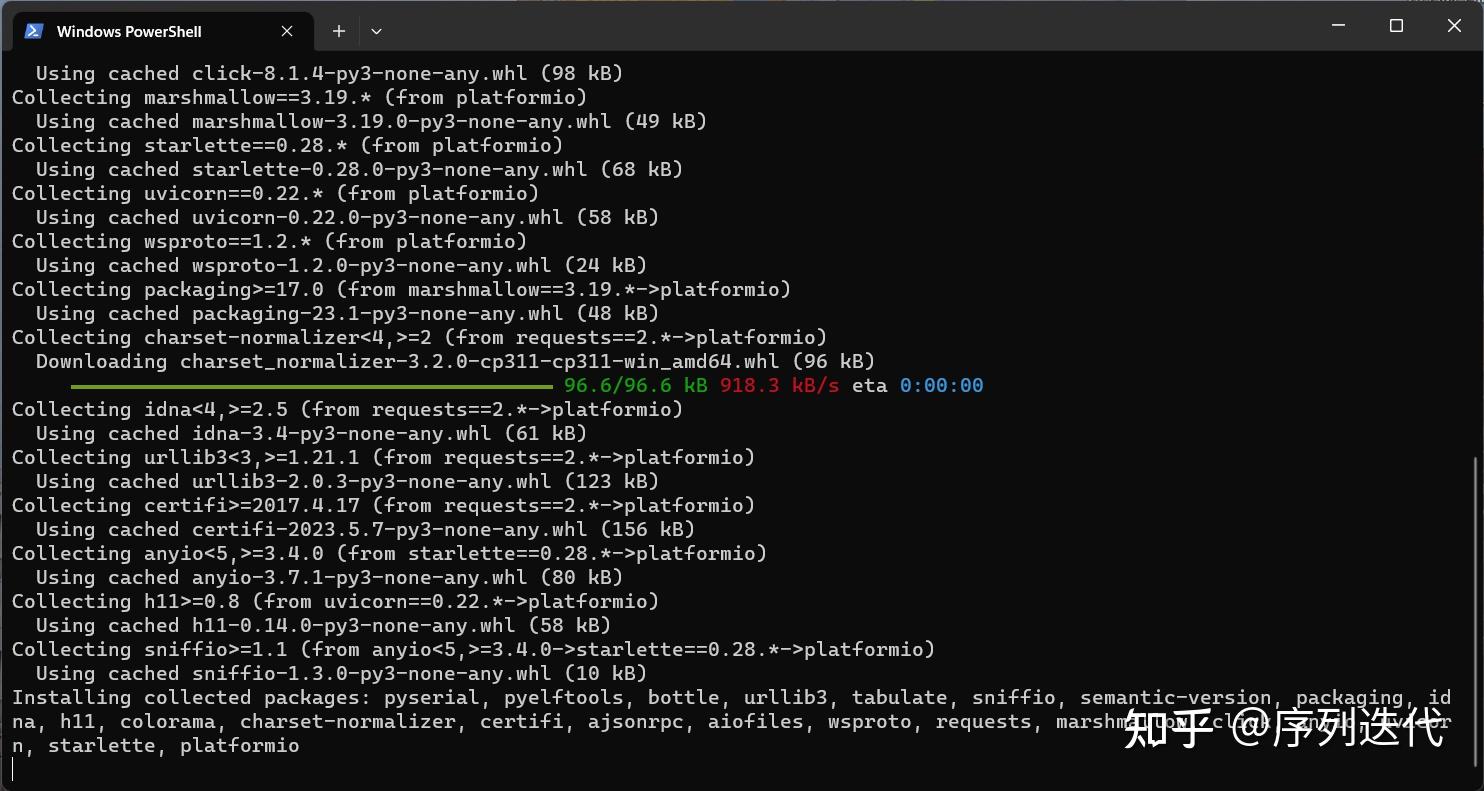Click the 'Downloading charset_normalizer-3.2.0' line
This screenshot has width=1484, height=791.
[456, 362]
